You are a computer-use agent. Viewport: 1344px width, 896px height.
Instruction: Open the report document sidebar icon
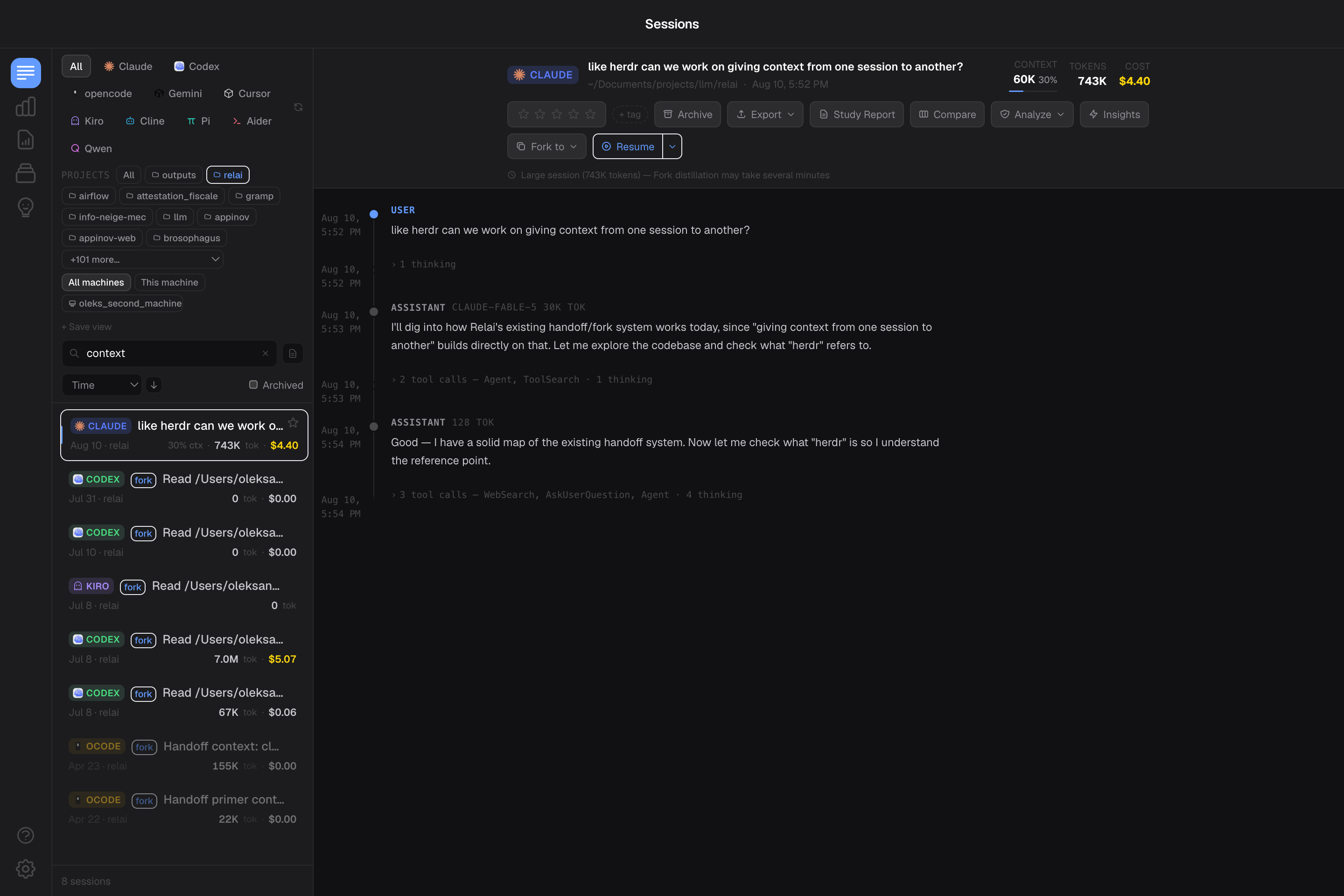(x=26, y=140)
